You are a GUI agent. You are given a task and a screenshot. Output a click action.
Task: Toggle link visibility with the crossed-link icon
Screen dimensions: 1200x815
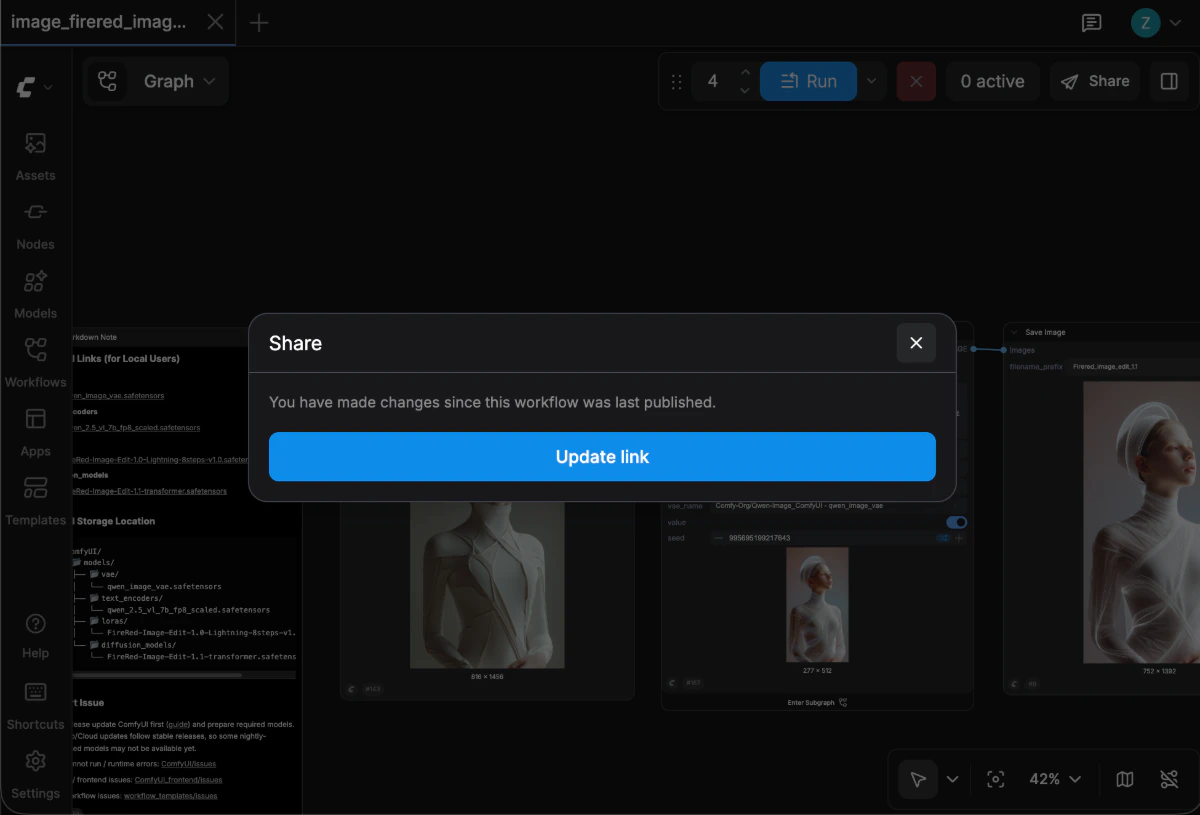point(1168,778)
